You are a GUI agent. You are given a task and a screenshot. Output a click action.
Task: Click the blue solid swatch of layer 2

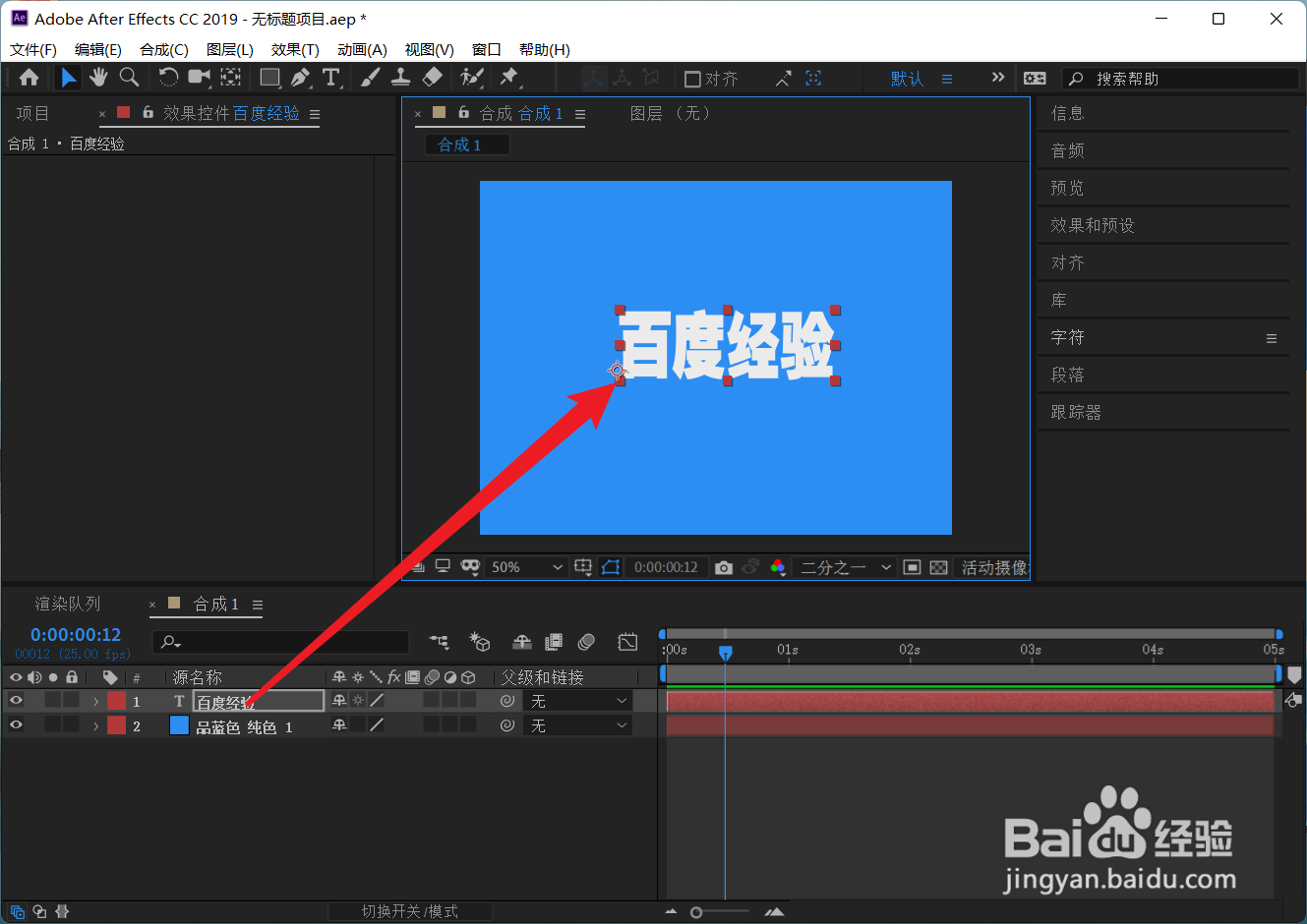(x=179, y=725)
